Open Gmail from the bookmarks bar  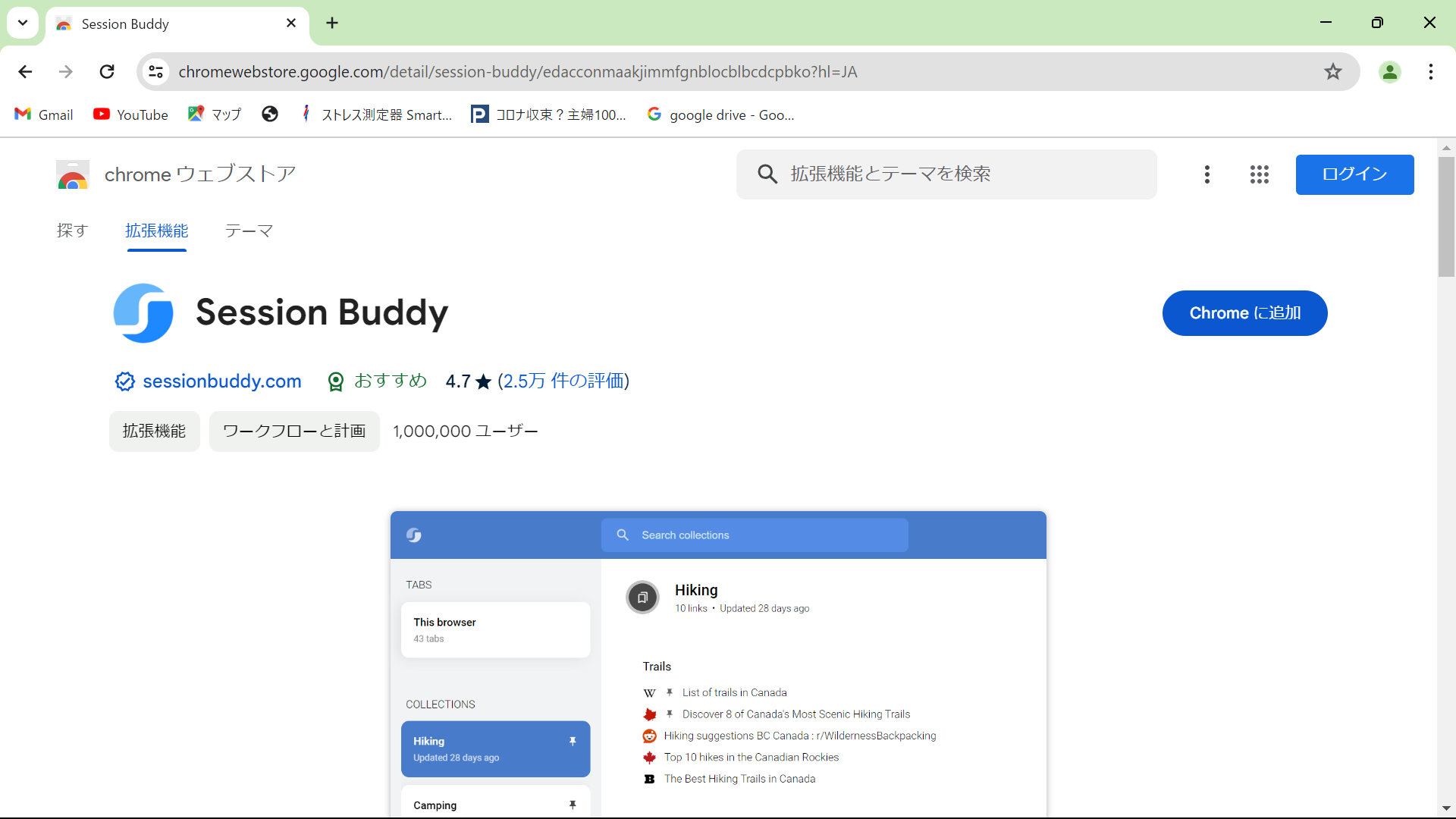(43, 115)
